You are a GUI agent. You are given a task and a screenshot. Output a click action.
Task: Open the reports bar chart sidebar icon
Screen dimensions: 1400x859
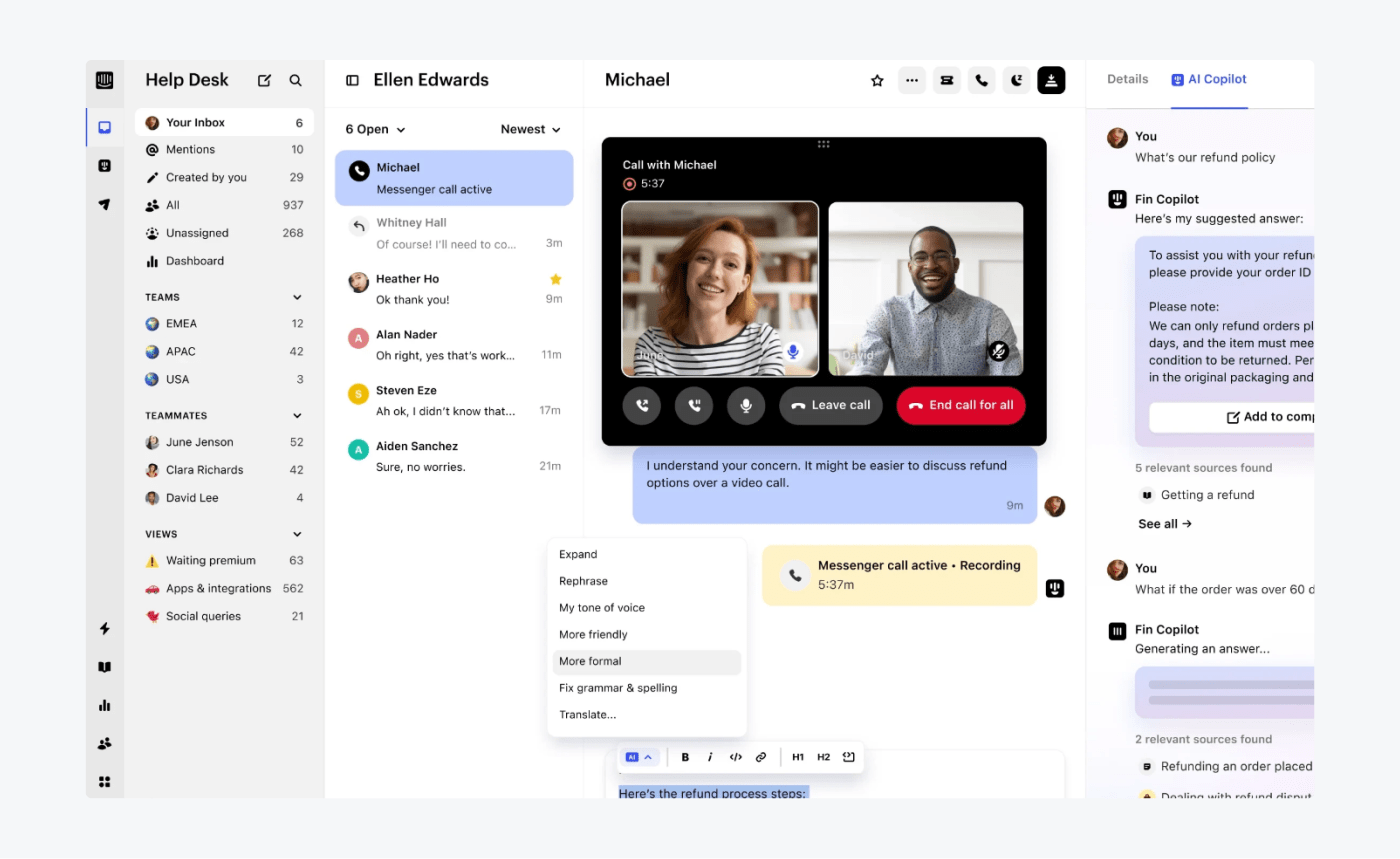point(105,705)
